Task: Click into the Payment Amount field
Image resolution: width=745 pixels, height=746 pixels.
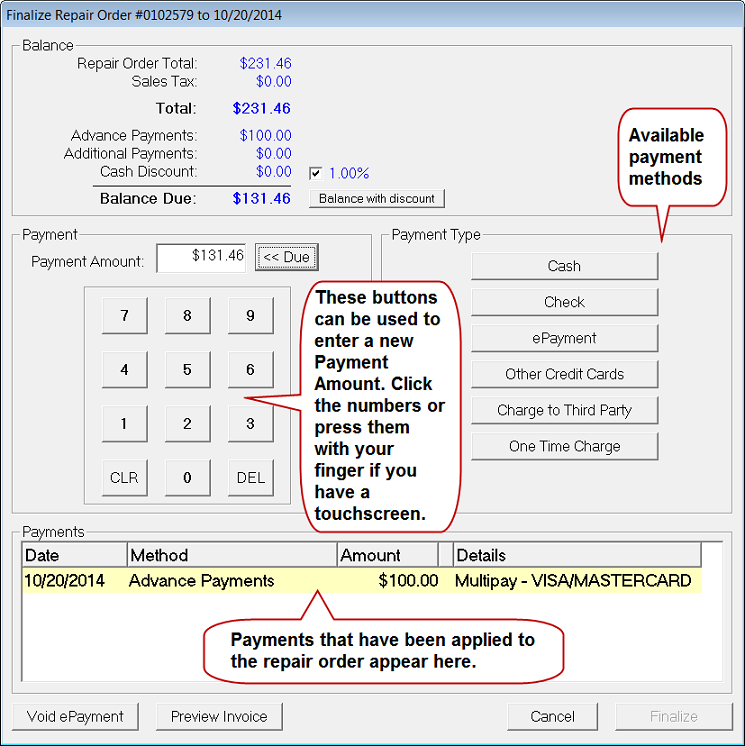Action: tap(202, 257)
